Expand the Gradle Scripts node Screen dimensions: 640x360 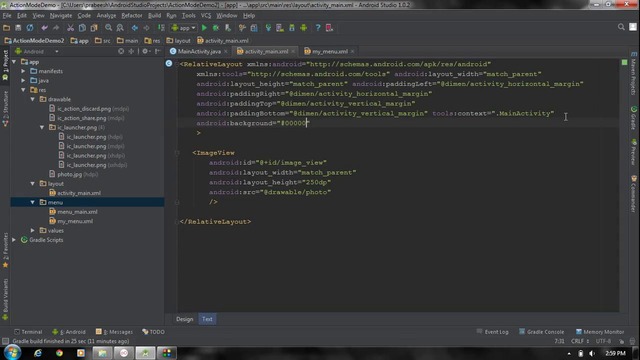[x=14, y=240]
